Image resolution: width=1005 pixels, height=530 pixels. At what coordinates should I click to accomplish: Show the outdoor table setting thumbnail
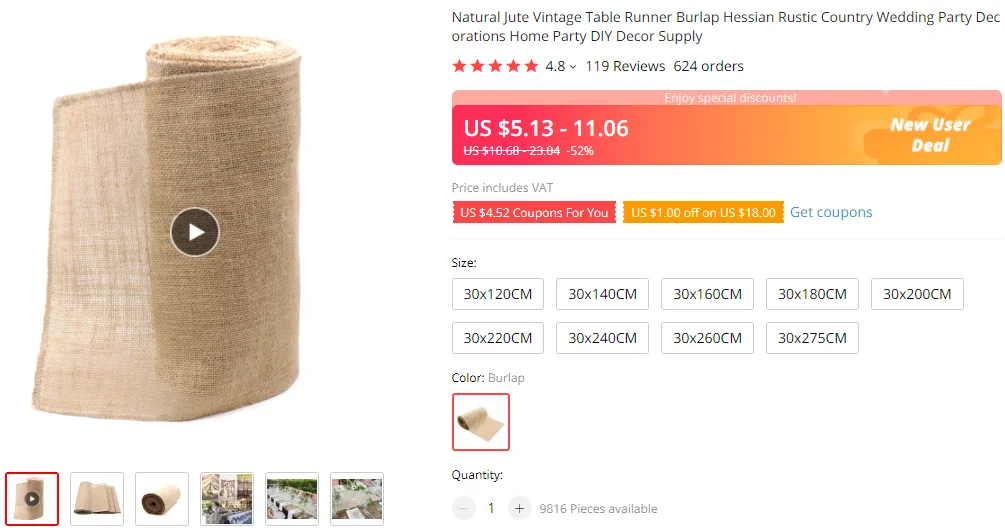[x=292, y=499]
